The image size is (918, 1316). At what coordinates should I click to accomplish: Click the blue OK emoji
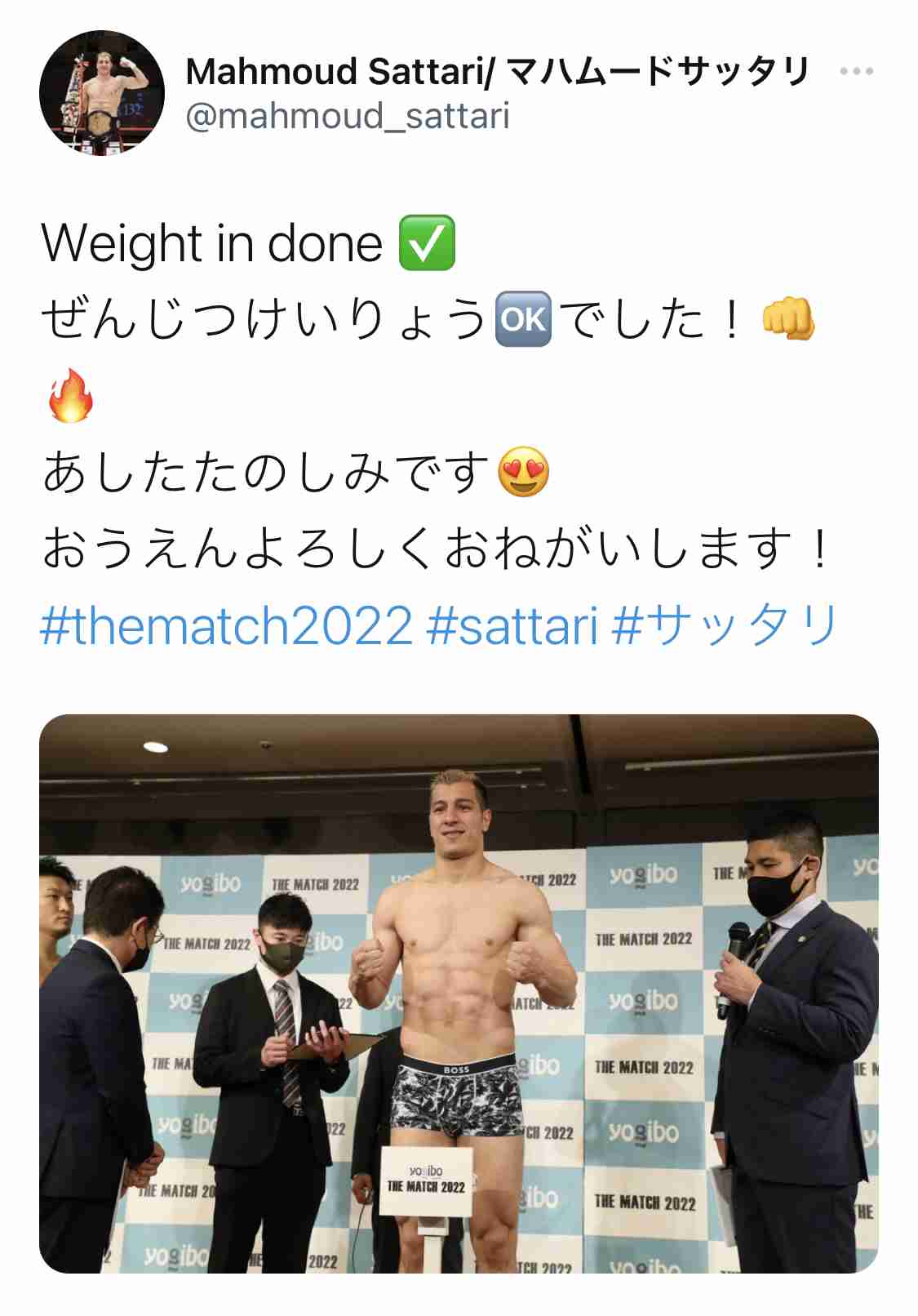(x=523, y=318)
